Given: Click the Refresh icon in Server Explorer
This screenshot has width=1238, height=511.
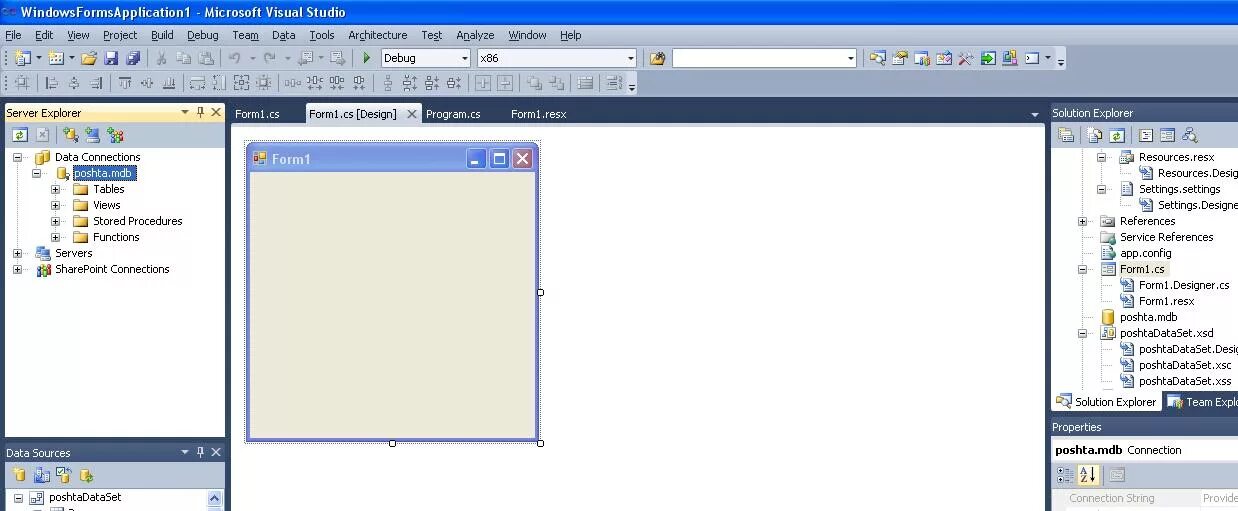Looking at the screenshot, I should coord(19,135).
